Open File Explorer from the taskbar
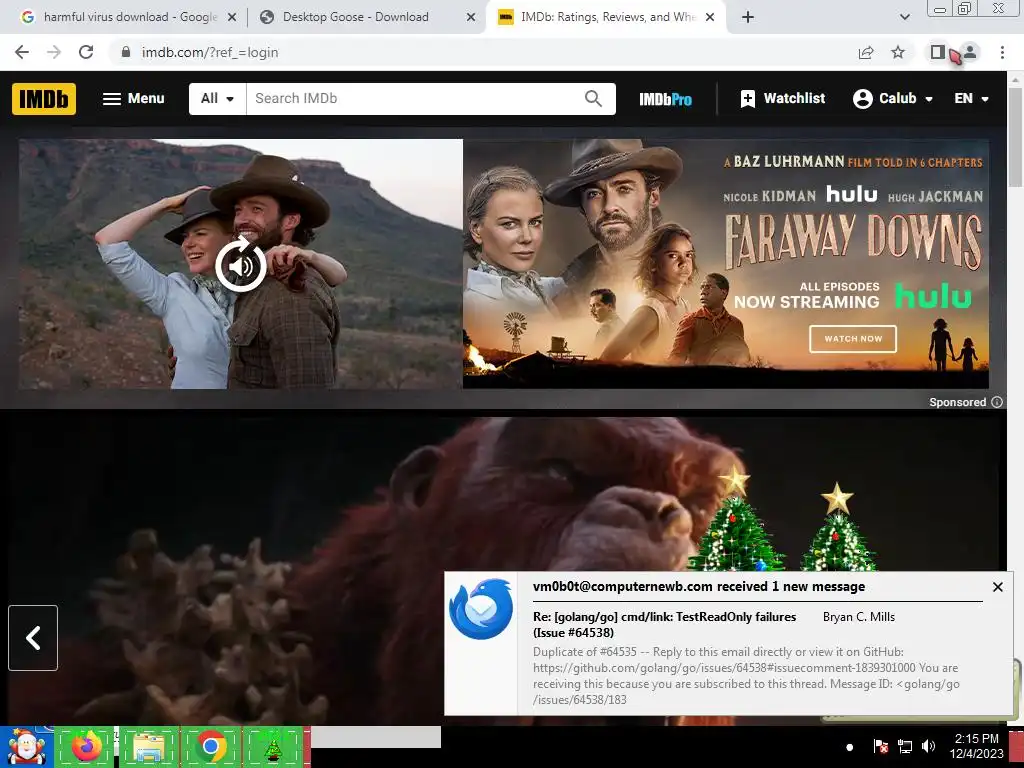This screenshot has width=1024, height=768. (x=149, y=747)
